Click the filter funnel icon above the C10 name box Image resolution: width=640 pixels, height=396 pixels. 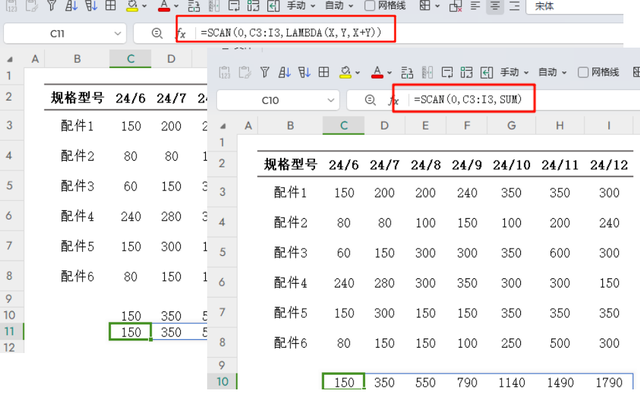(265, 73)
